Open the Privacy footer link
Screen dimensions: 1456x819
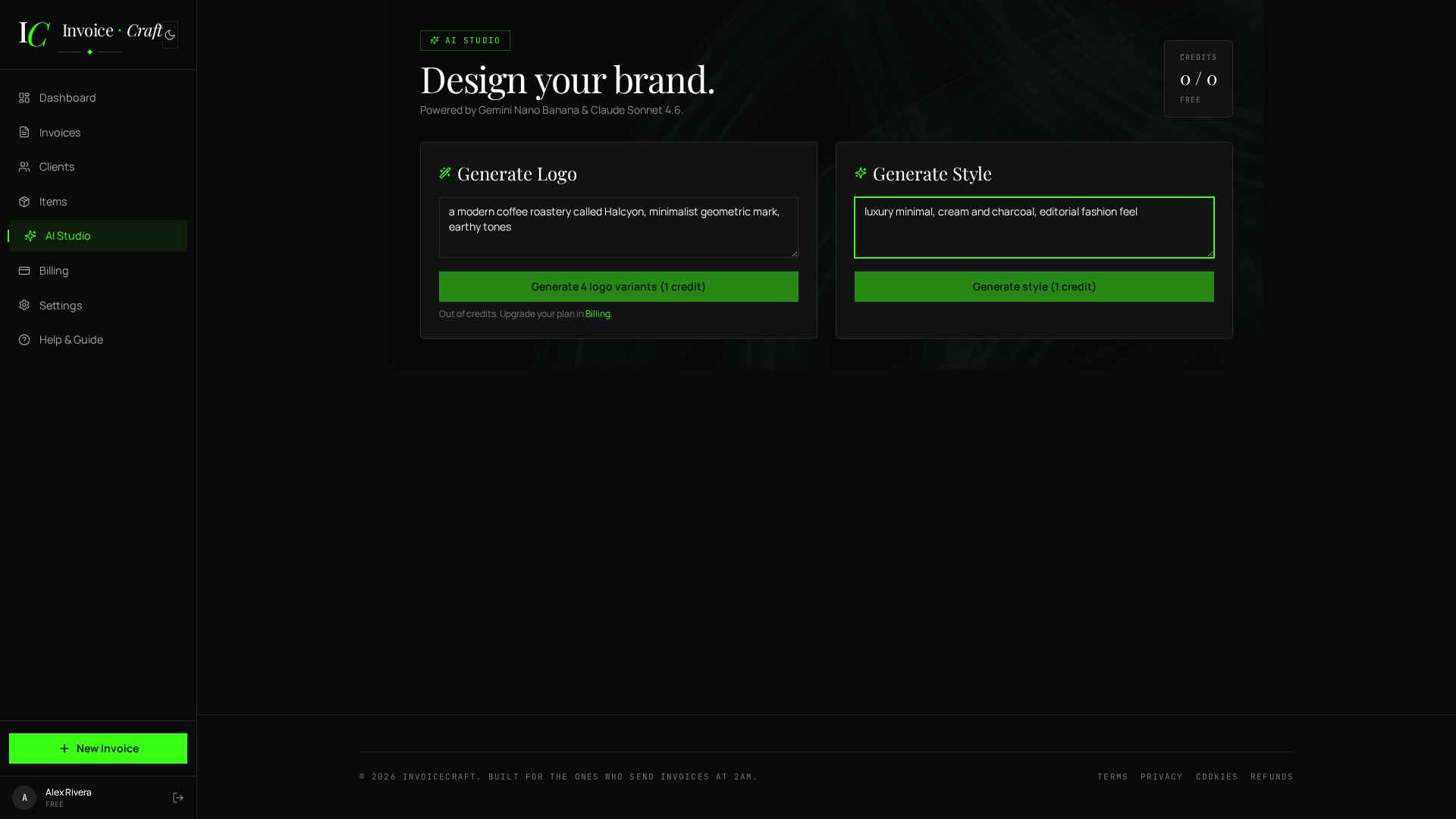1162,777
